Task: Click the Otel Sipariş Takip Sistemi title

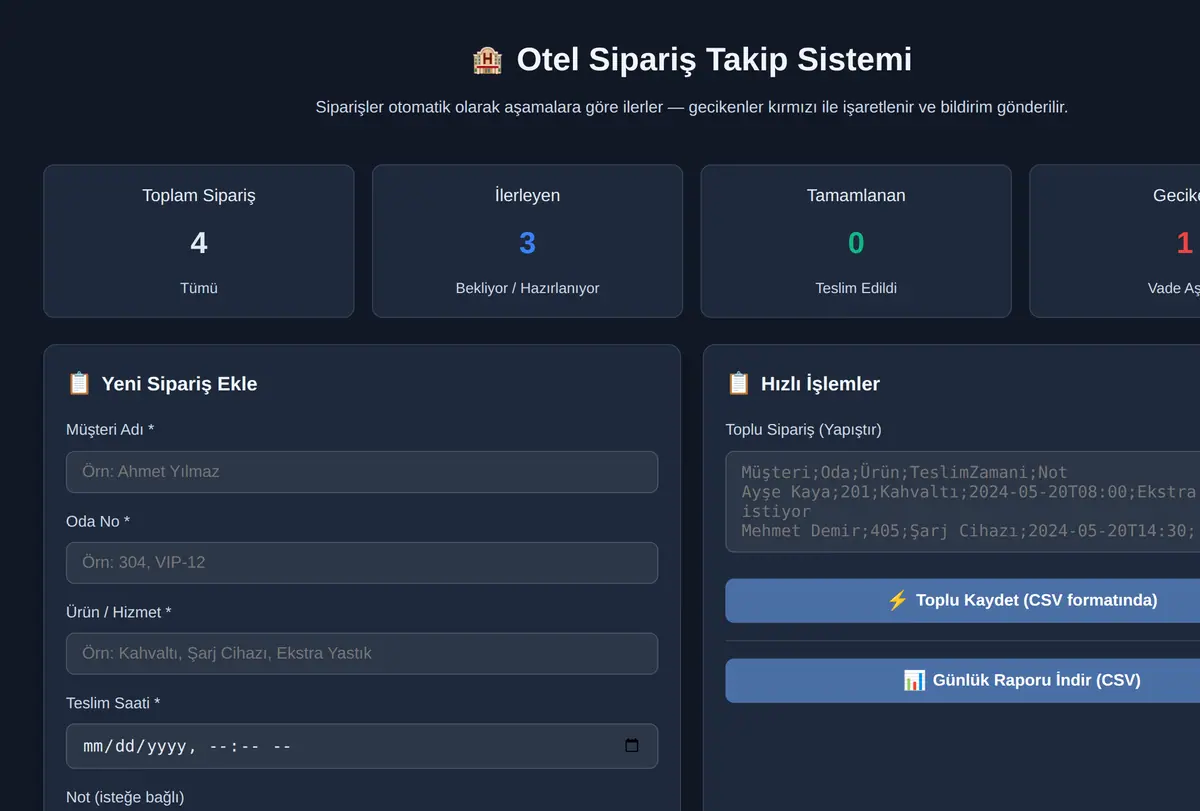Action: click(714, 60)
